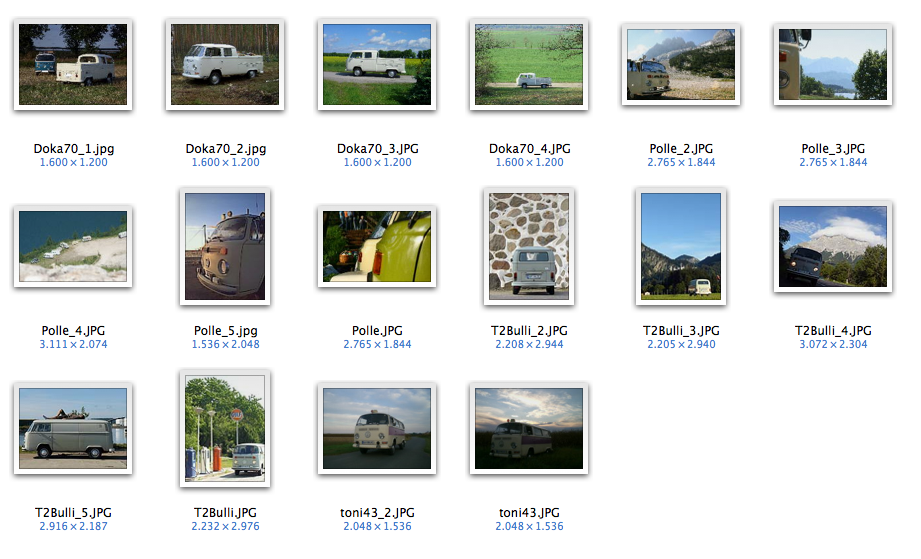
Task: Choose the toni43_2.JPG thumbnail
Action: (377, 429)
